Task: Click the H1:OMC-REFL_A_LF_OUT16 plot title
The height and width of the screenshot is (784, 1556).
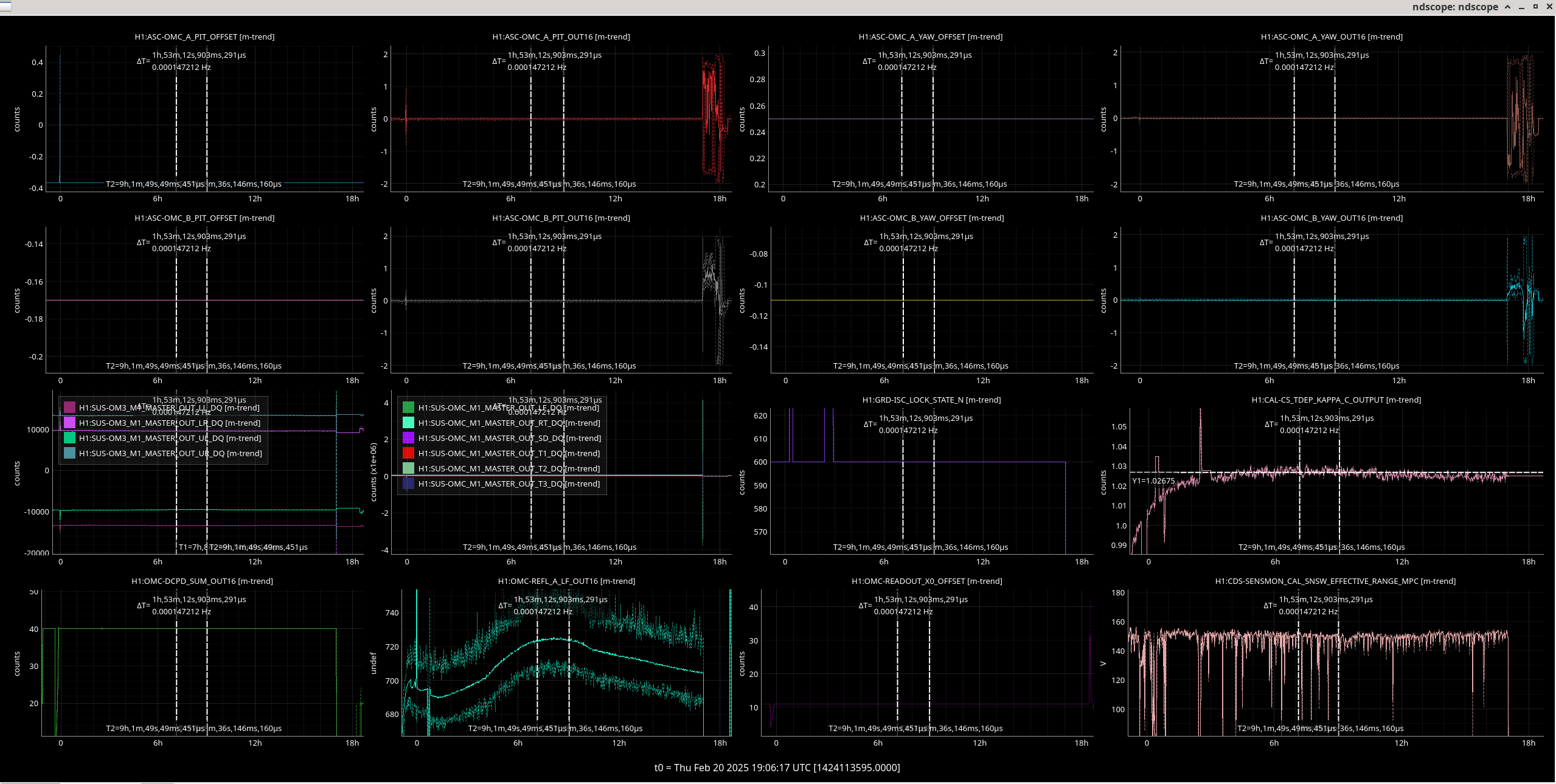Action: (x=566, y=581)
